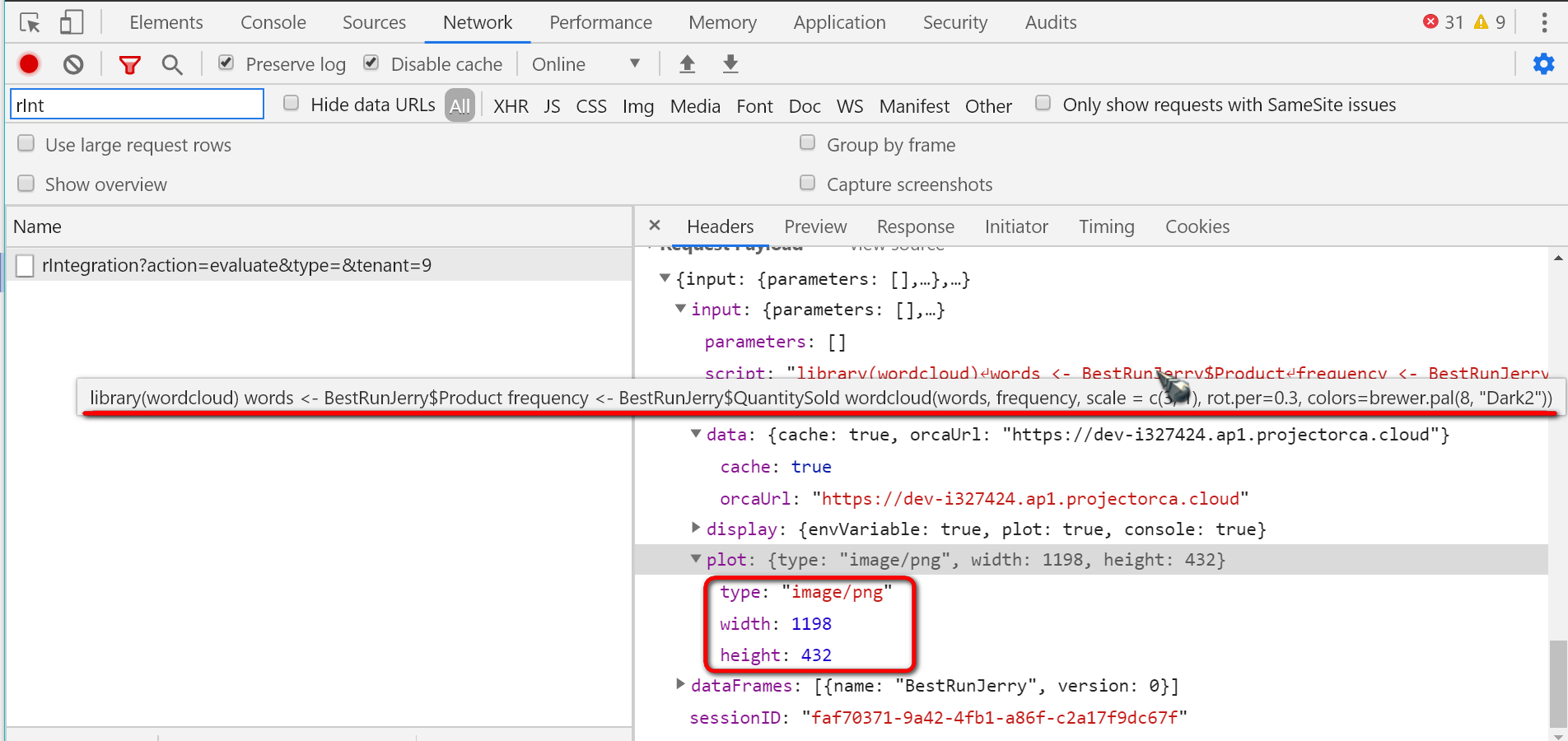
Task: Collapse the input object node
Action: coord(680,309)
